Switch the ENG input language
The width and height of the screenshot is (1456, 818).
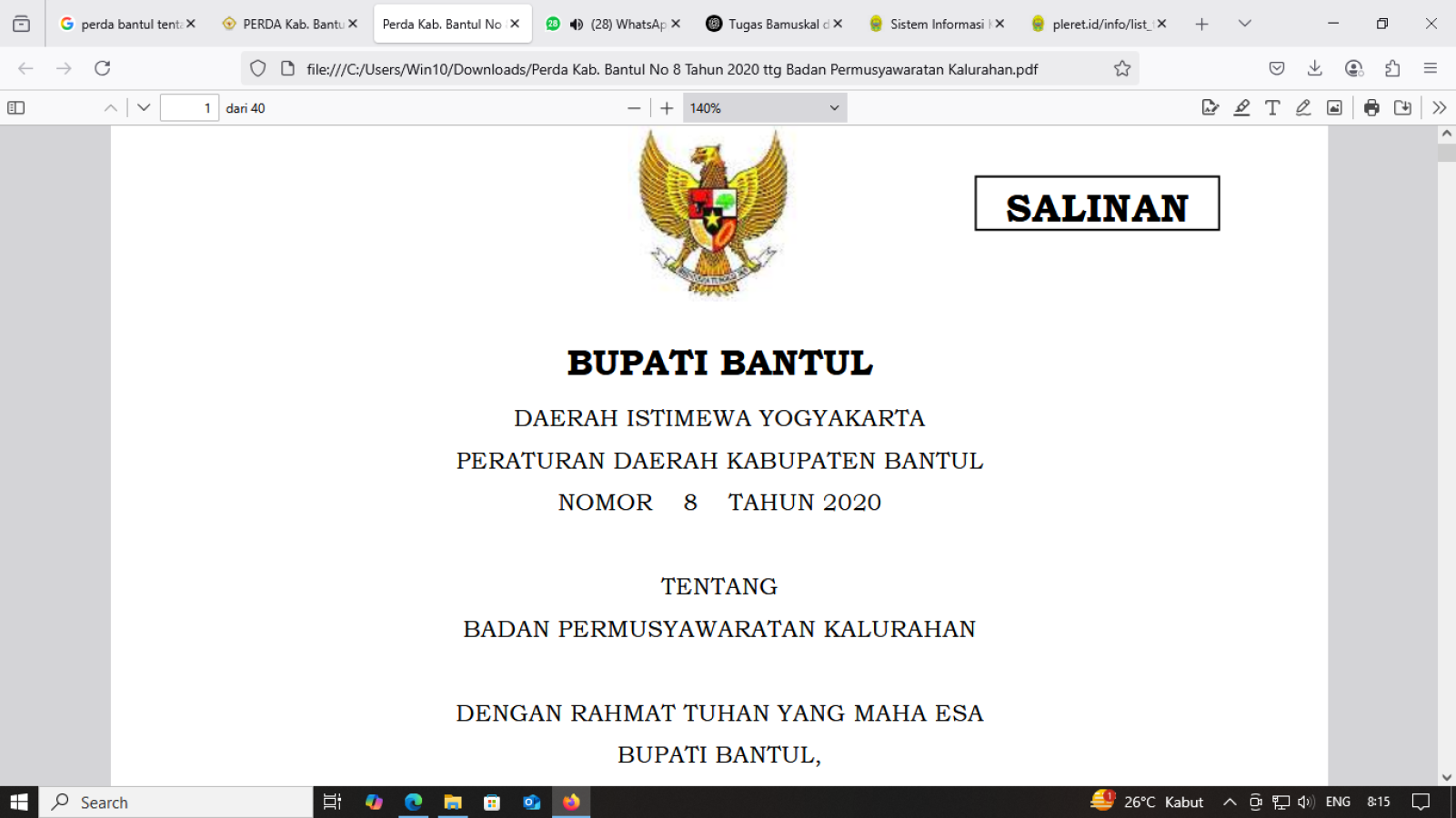coord(1338,802)
